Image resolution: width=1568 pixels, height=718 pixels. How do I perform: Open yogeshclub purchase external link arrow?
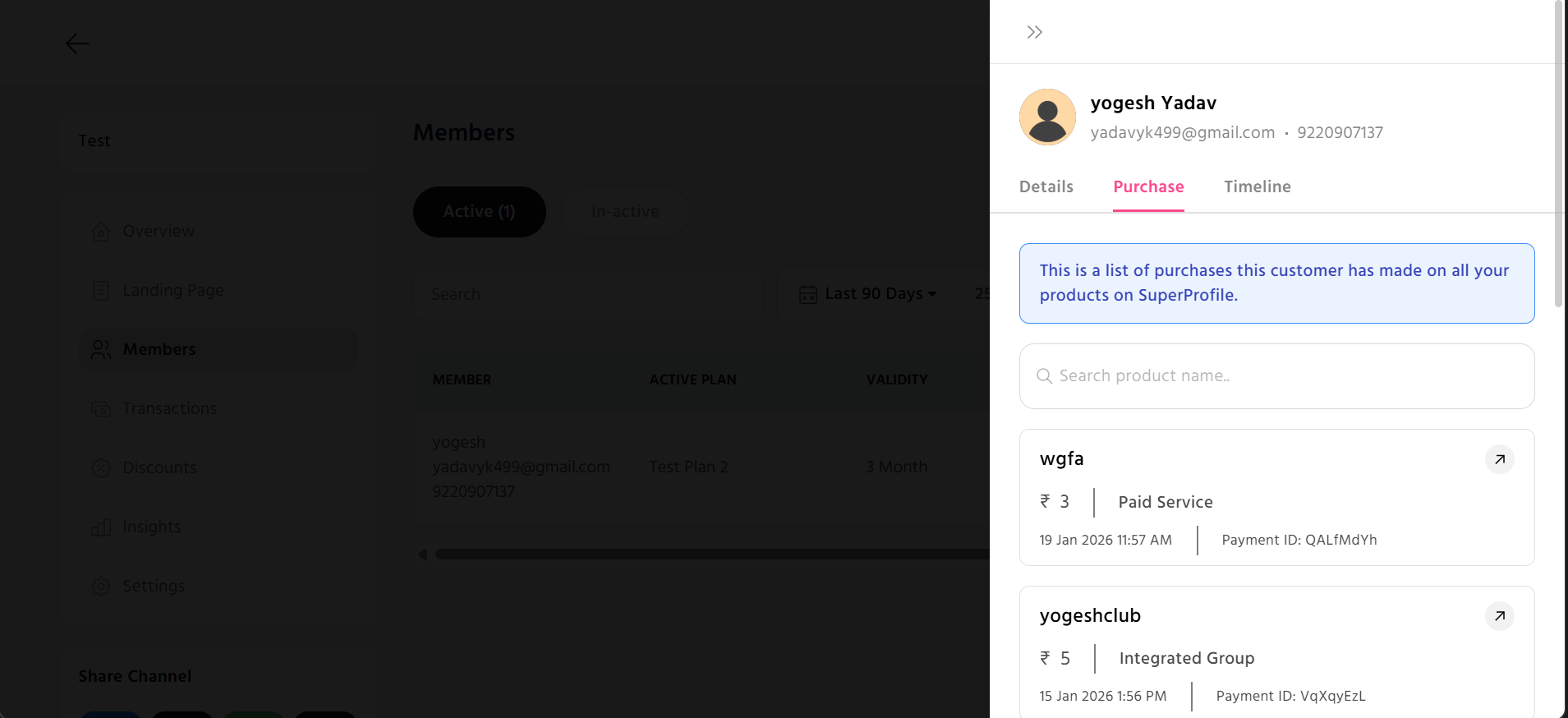click(1499, 616)
